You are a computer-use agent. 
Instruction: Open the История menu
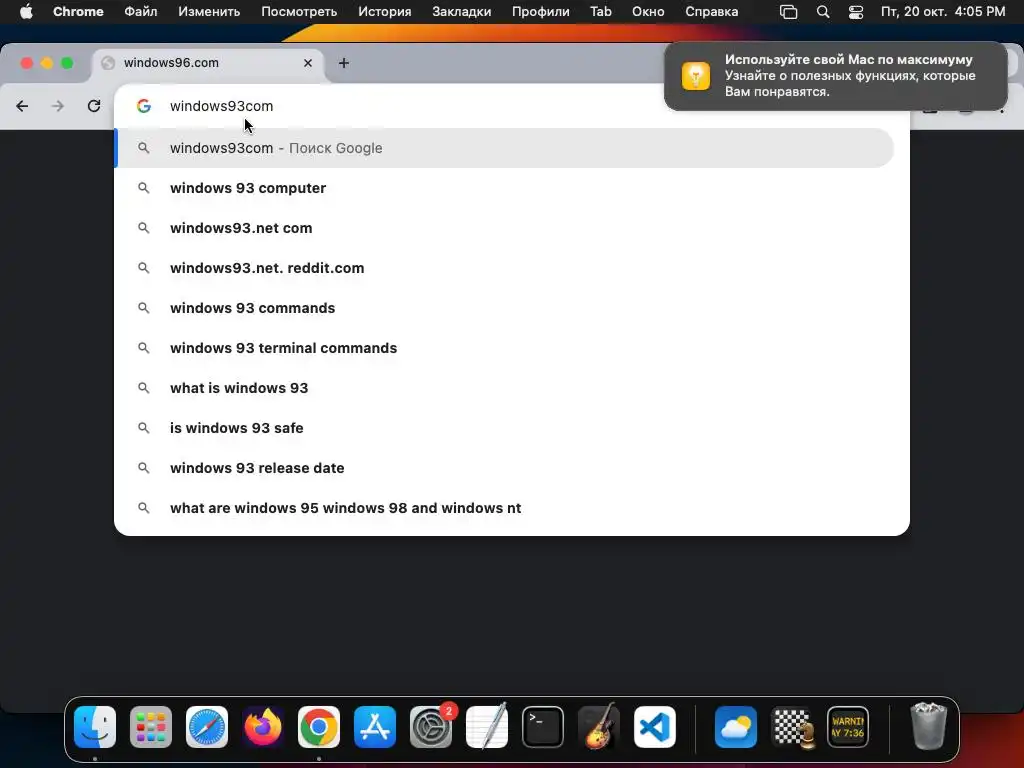coord(385,12)
